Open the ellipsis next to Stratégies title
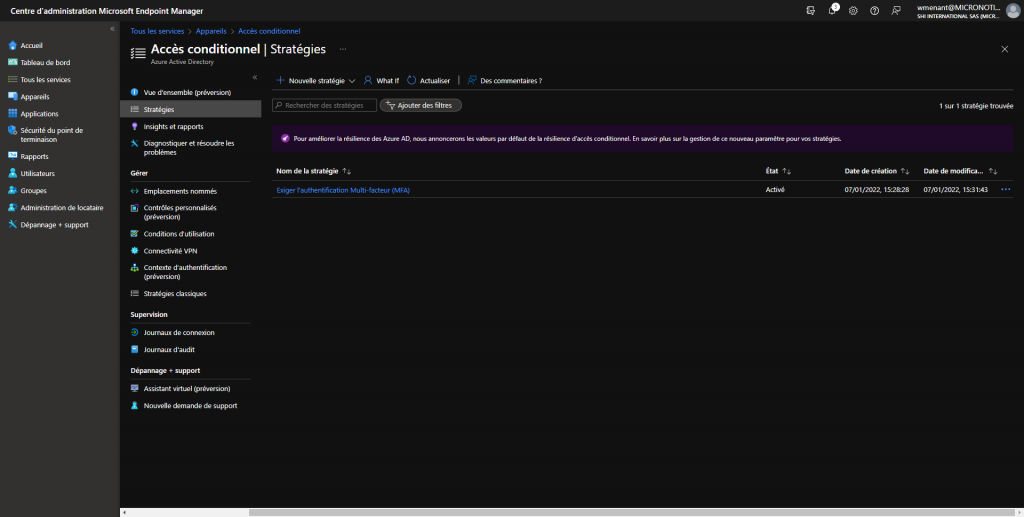This screenshot has width=1024, height=517. [x=343, y=50]
